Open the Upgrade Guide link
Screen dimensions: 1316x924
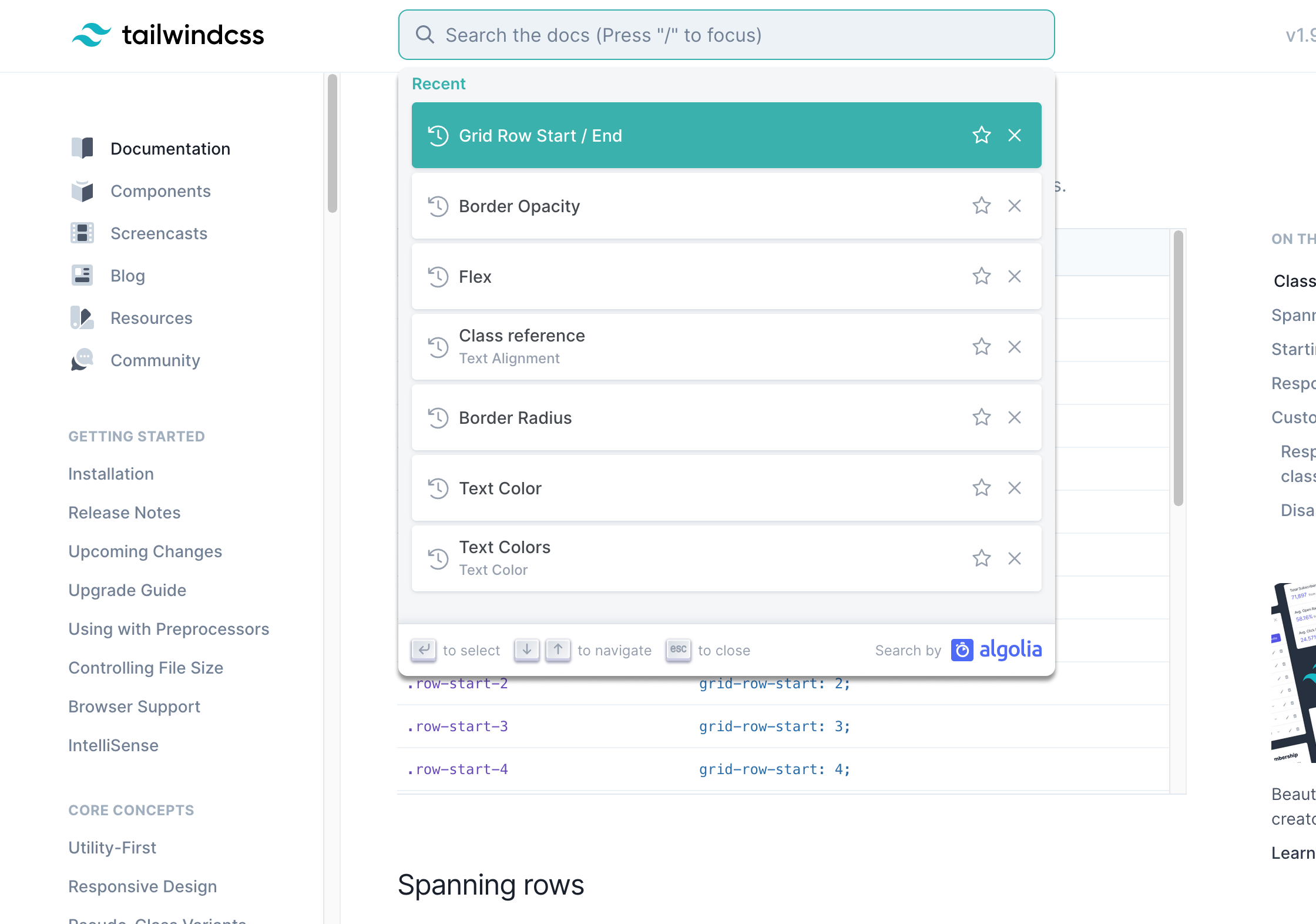tap(127, 590)
